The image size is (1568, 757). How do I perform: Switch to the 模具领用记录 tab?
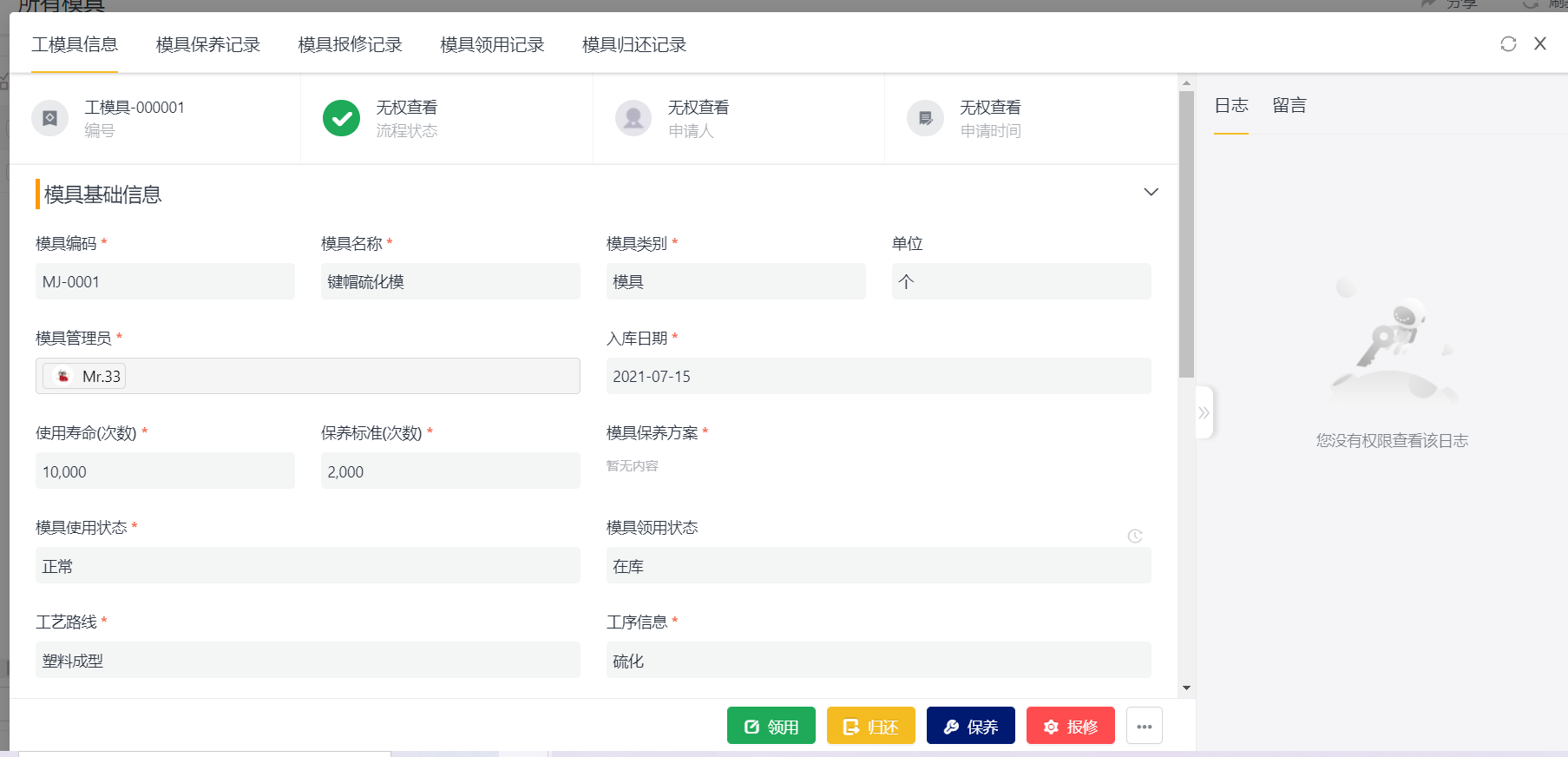pyautogui.click(x=492, y=45)
